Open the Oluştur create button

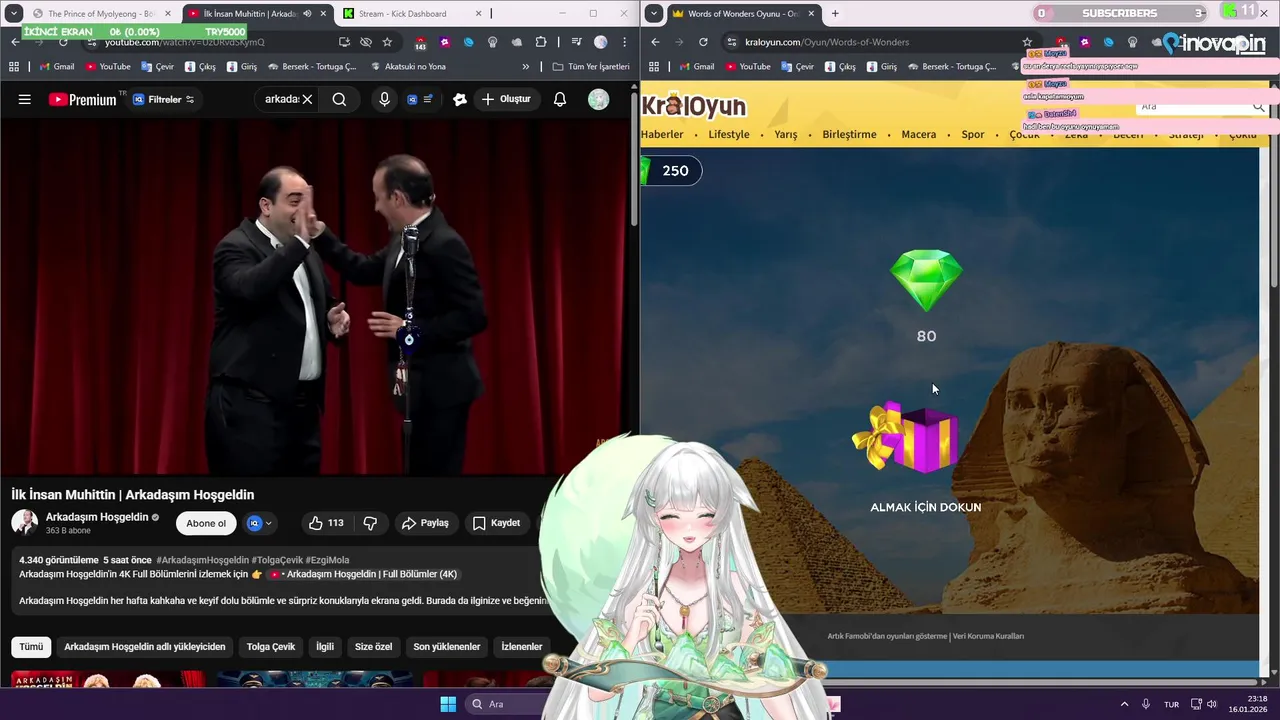[506, 99]
